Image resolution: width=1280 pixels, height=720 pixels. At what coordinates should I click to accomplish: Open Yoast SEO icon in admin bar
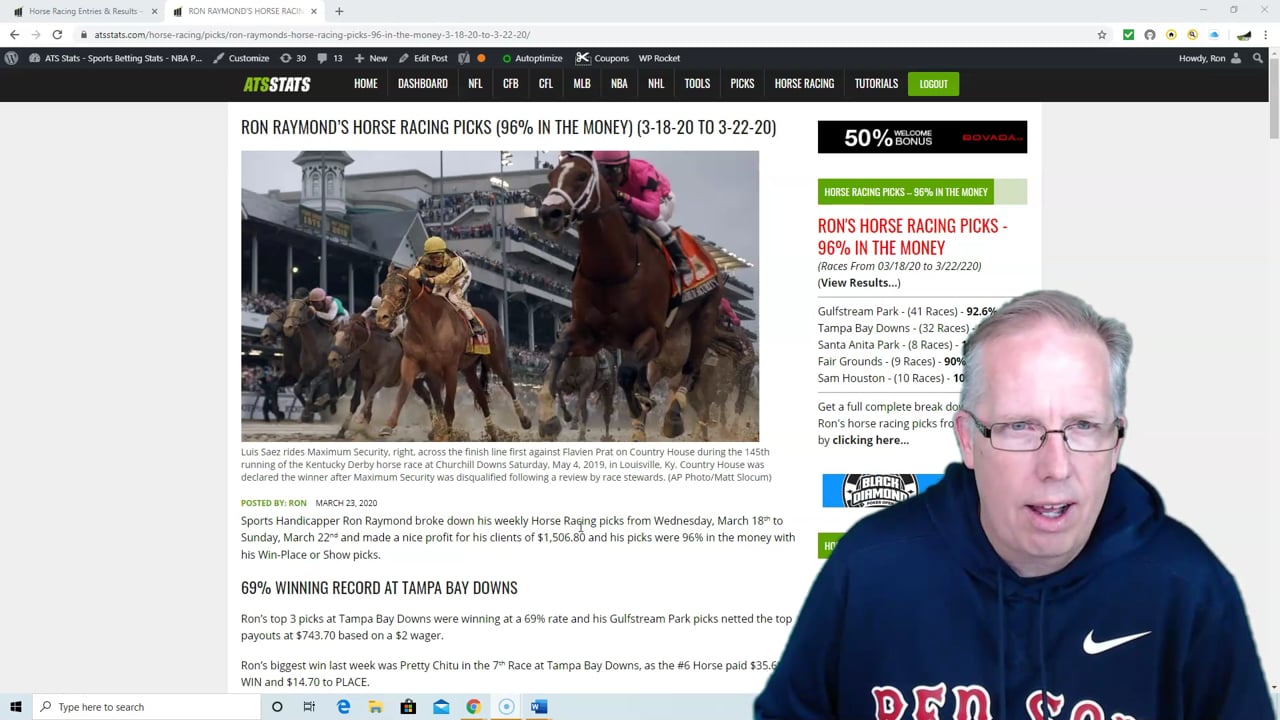tap(464, 58)
